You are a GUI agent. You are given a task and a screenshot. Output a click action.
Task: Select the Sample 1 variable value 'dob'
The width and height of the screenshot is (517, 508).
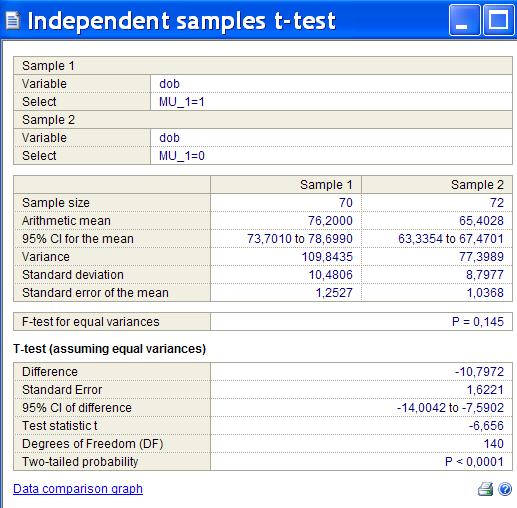169,84
